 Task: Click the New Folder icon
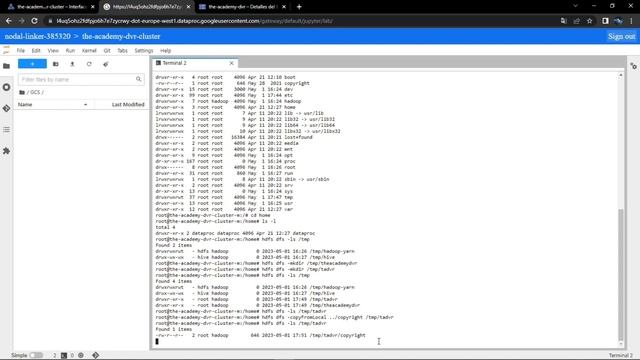point(56,64)
